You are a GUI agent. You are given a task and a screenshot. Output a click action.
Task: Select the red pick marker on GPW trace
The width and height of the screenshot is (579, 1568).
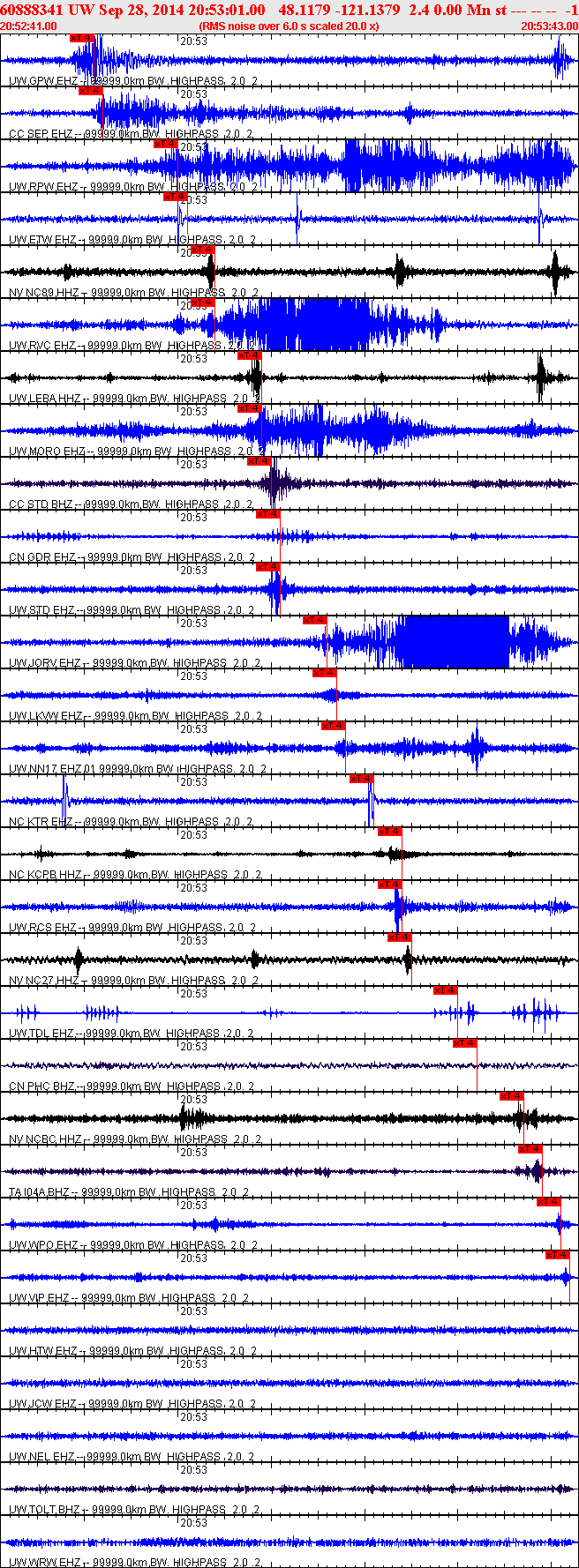point(82,38)
